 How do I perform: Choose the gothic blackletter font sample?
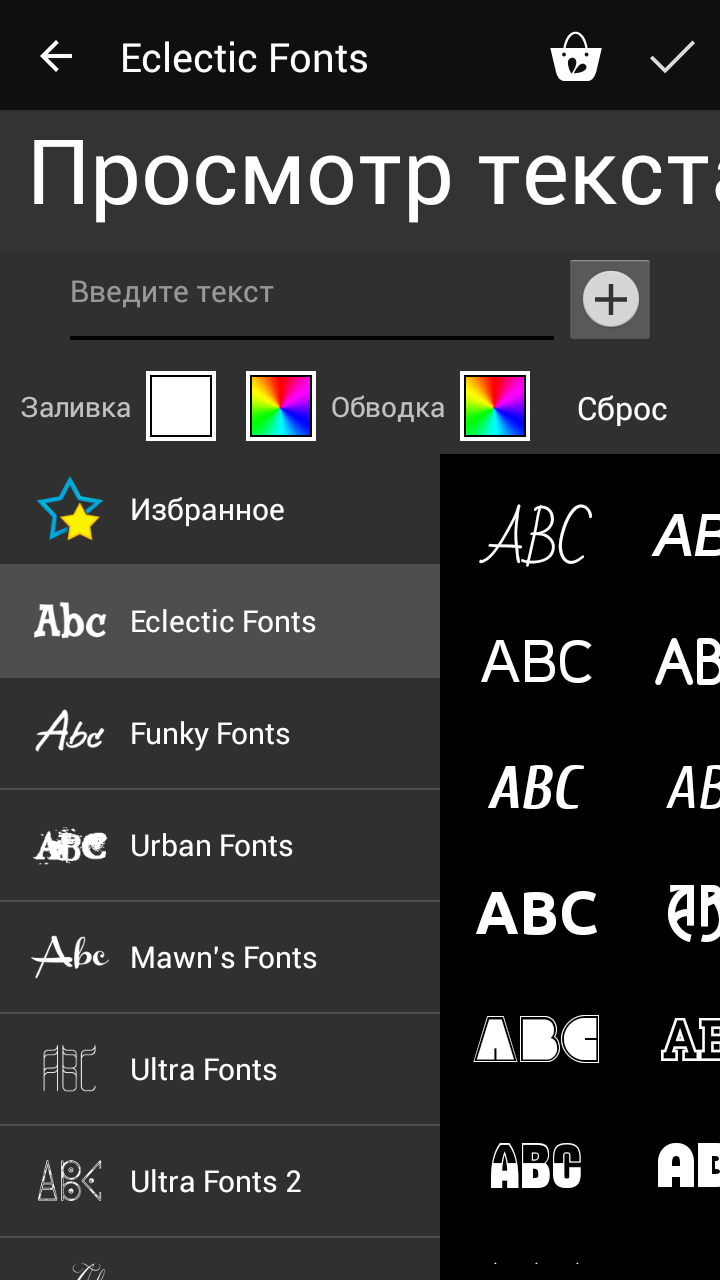click(x=694, y=913)
